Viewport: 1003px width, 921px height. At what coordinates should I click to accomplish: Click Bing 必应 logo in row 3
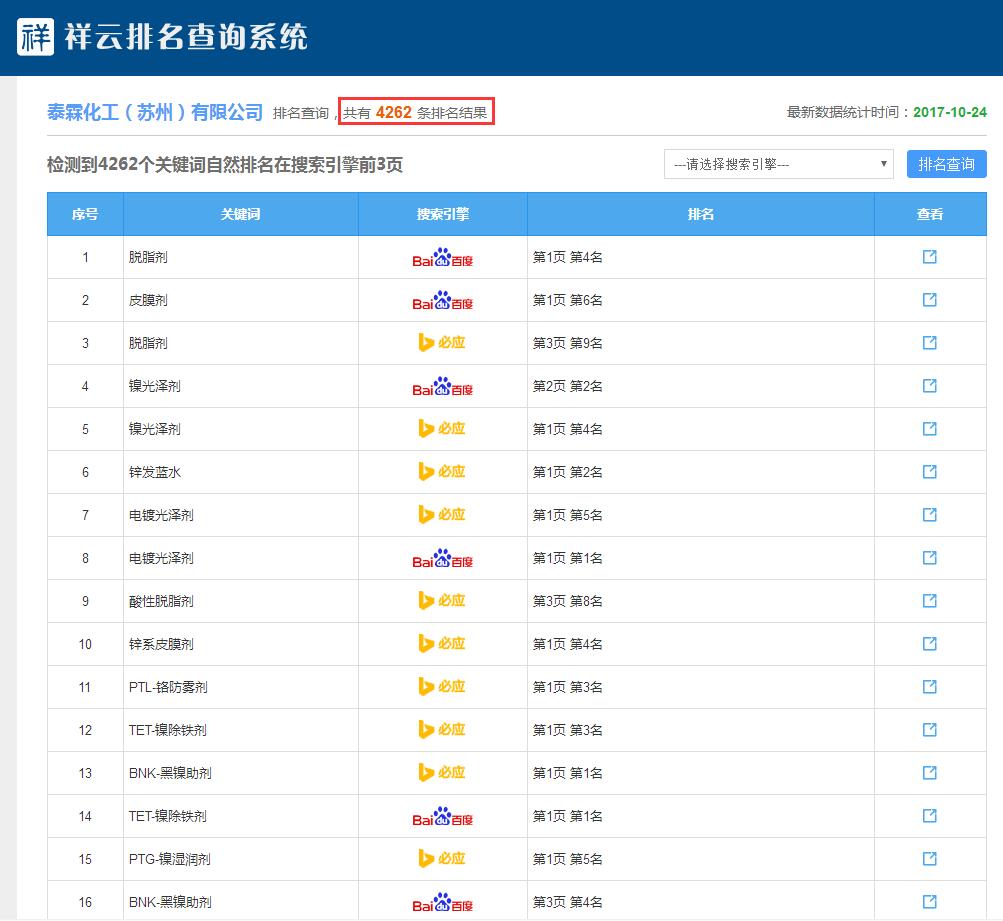pos(442,343)
